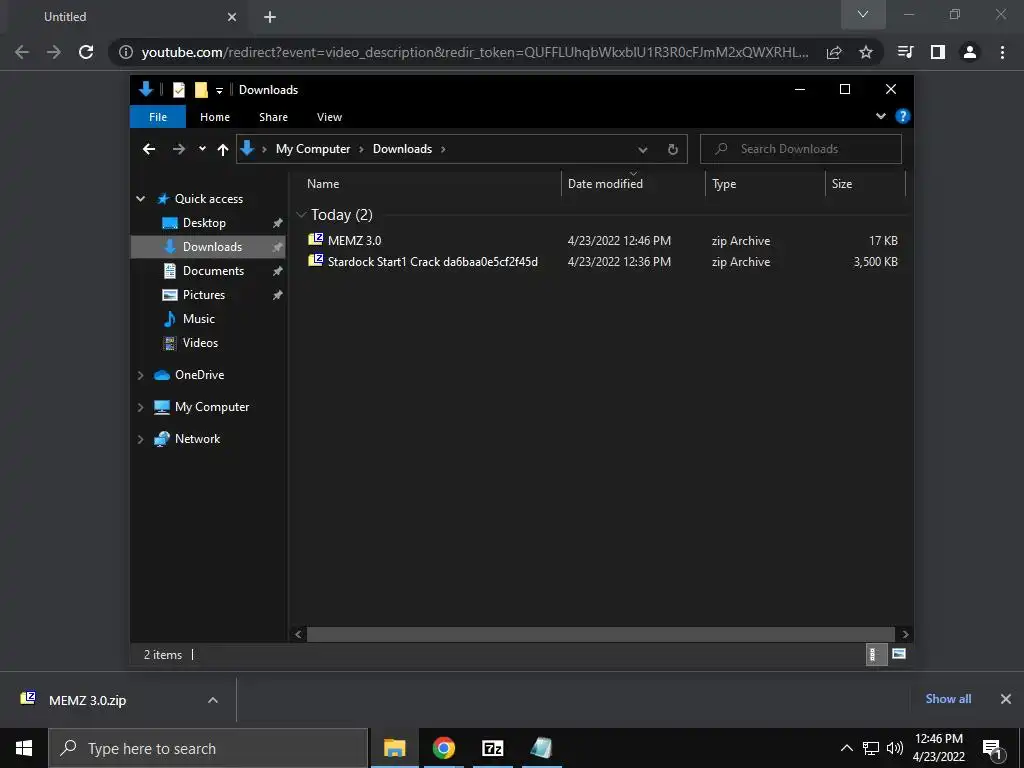Select Stardock Start1 Crack zip file
1024x768 pixels.
click(602, 262)
